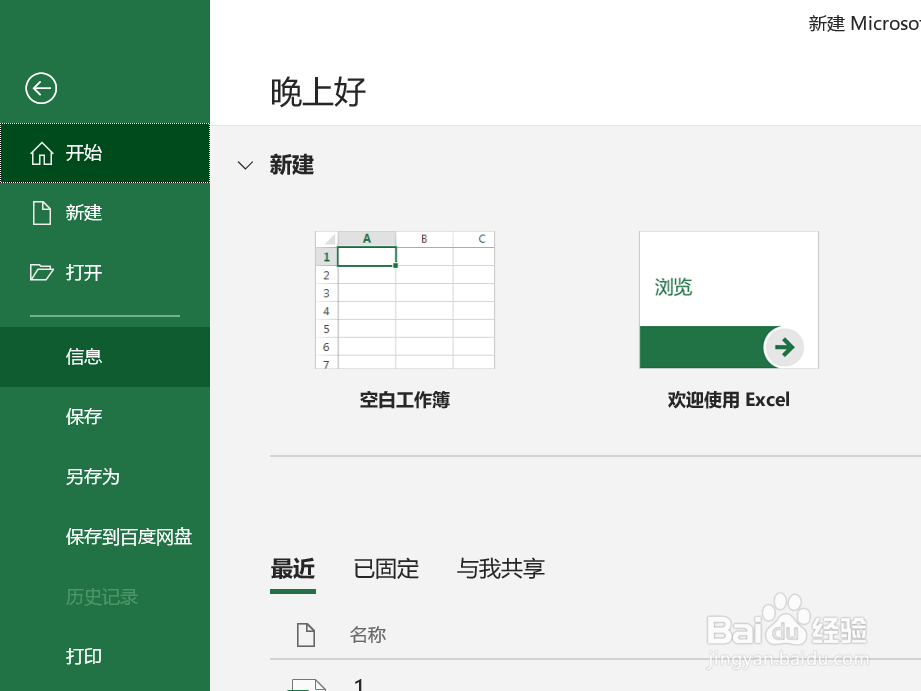Switch to the 已固定 (Pinned) tab
Viewport: 921px width, 691px height.
(384, 568)
